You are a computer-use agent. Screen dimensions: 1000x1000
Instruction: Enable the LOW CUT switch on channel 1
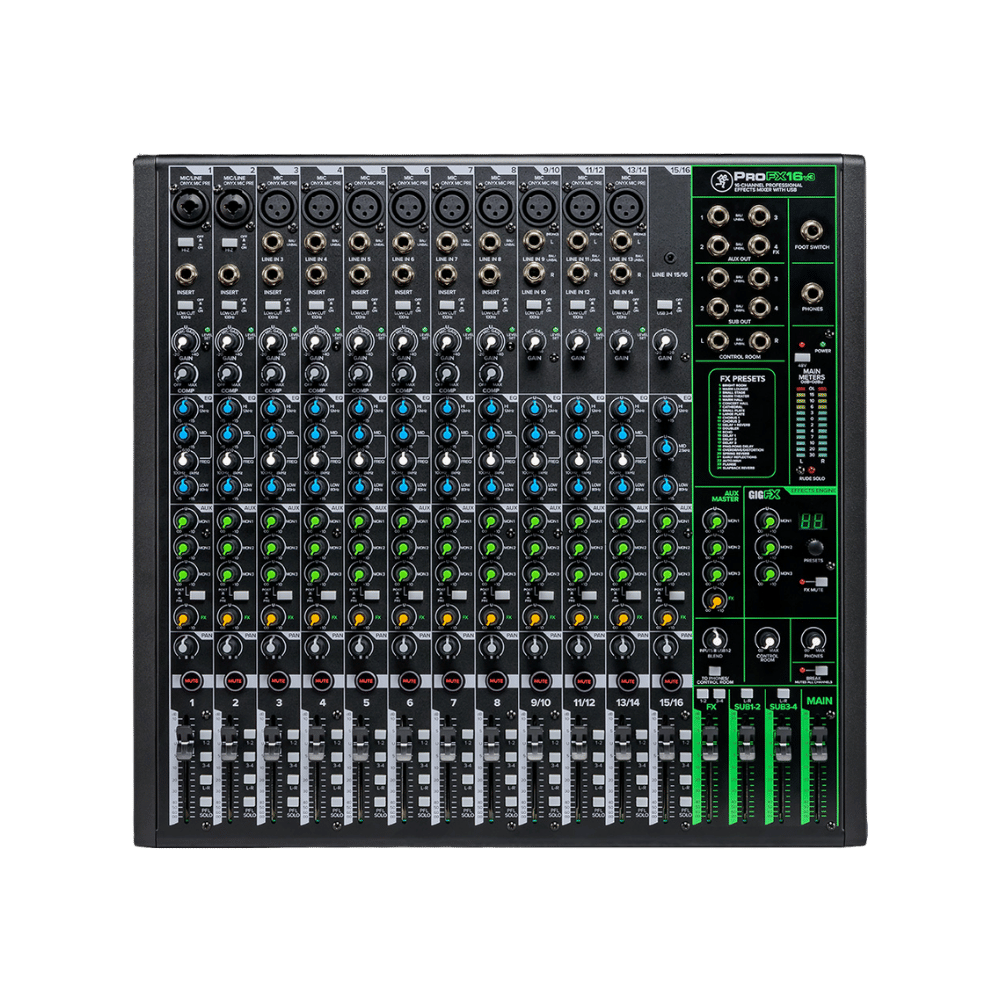185,304
